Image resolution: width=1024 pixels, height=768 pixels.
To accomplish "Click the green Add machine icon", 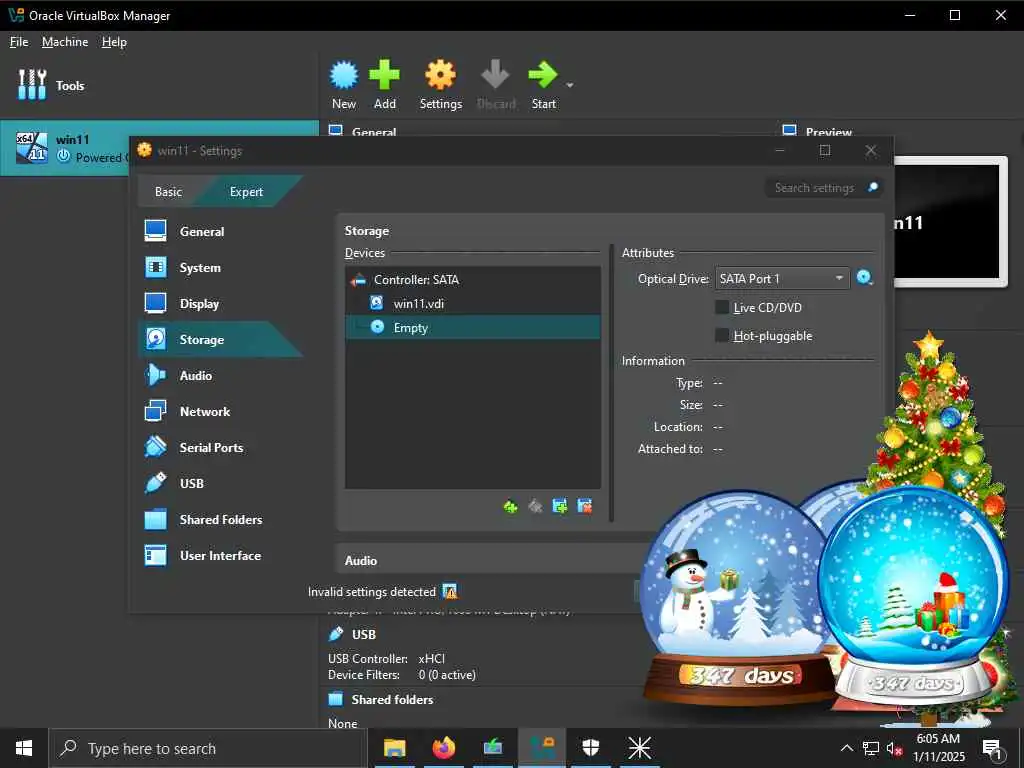I will click(385, 75).
